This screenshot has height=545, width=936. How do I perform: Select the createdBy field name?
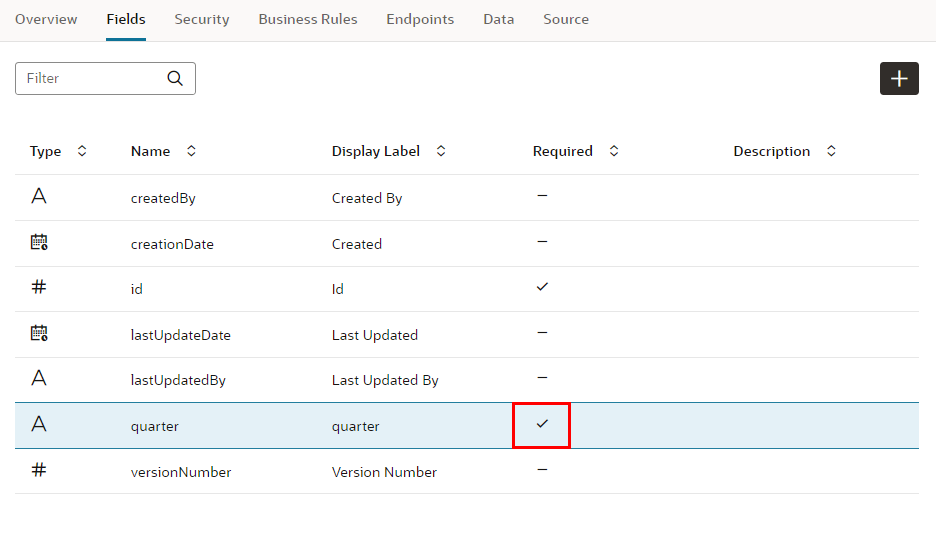(x=163, y=198)
